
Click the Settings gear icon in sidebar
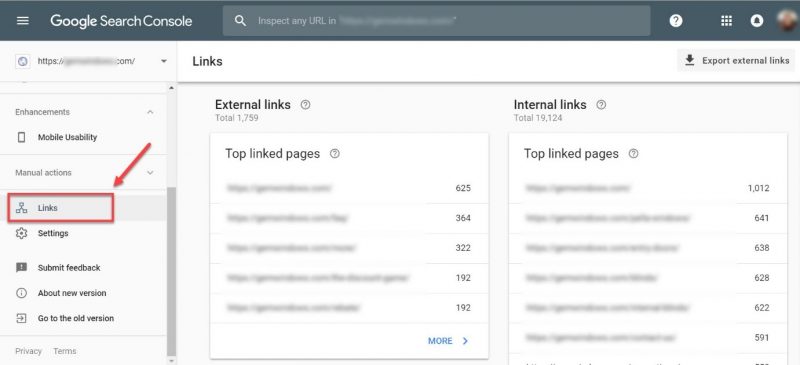(x=21, y=233)
